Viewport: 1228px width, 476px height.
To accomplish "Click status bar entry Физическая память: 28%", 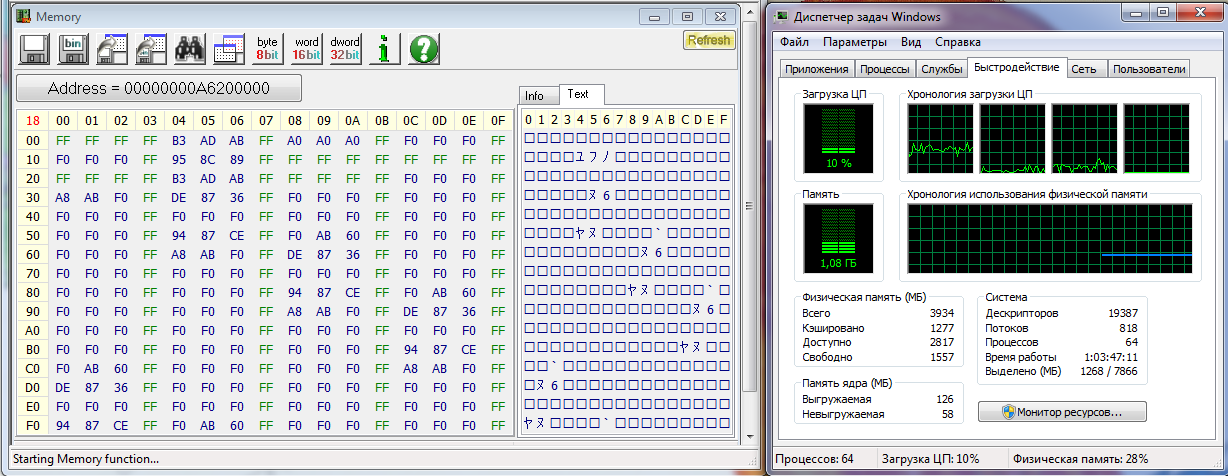I will [x=1081, y=460].
